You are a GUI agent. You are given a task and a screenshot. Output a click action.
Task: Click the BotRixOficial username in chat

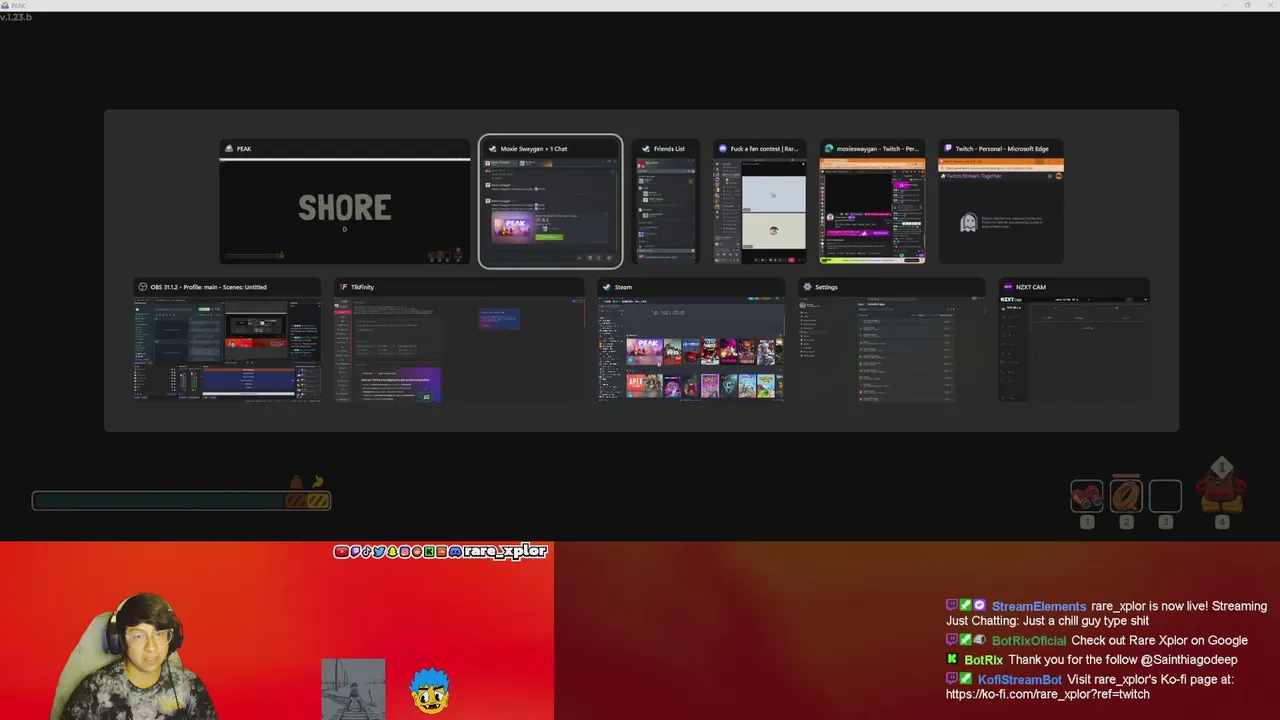pyautogui.click(x=1029, y=640)
